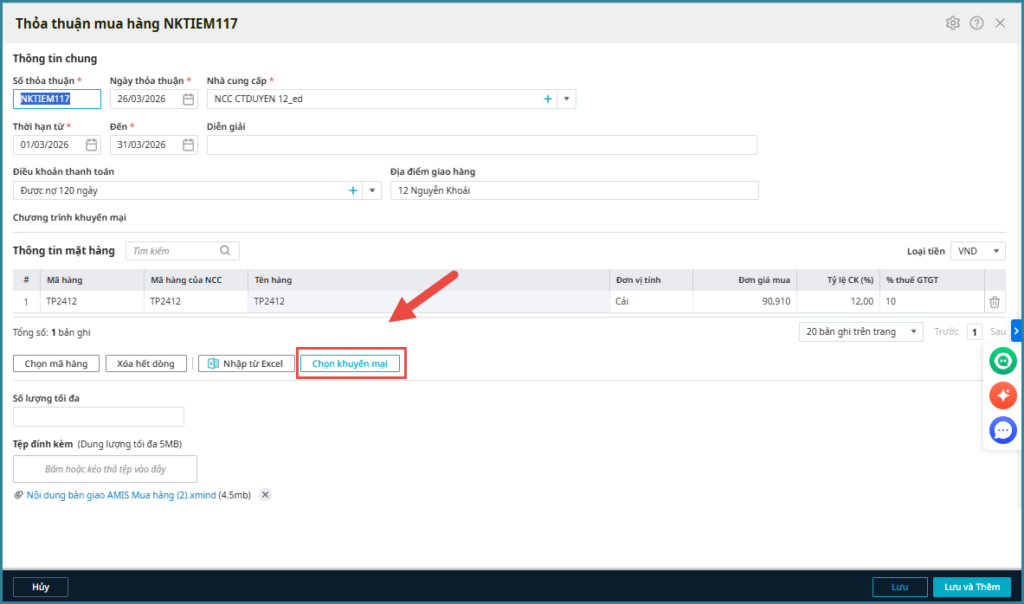Viewport: 1024px width, 604px height.
Task: Select the Cái unit cell
Action: (651, 302)
